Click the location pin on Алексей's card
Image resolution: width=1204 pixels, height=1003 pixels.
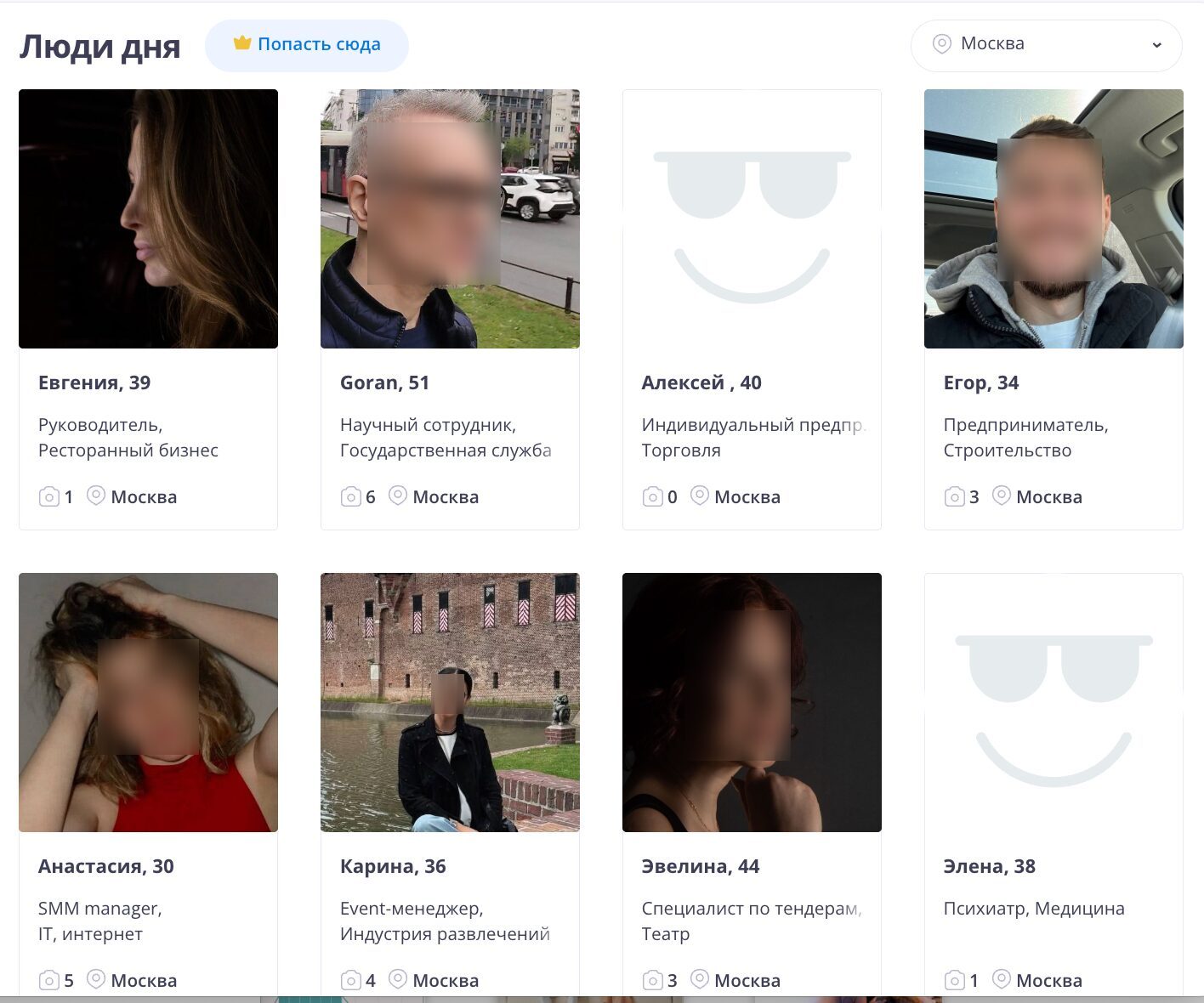coord(699,496)
